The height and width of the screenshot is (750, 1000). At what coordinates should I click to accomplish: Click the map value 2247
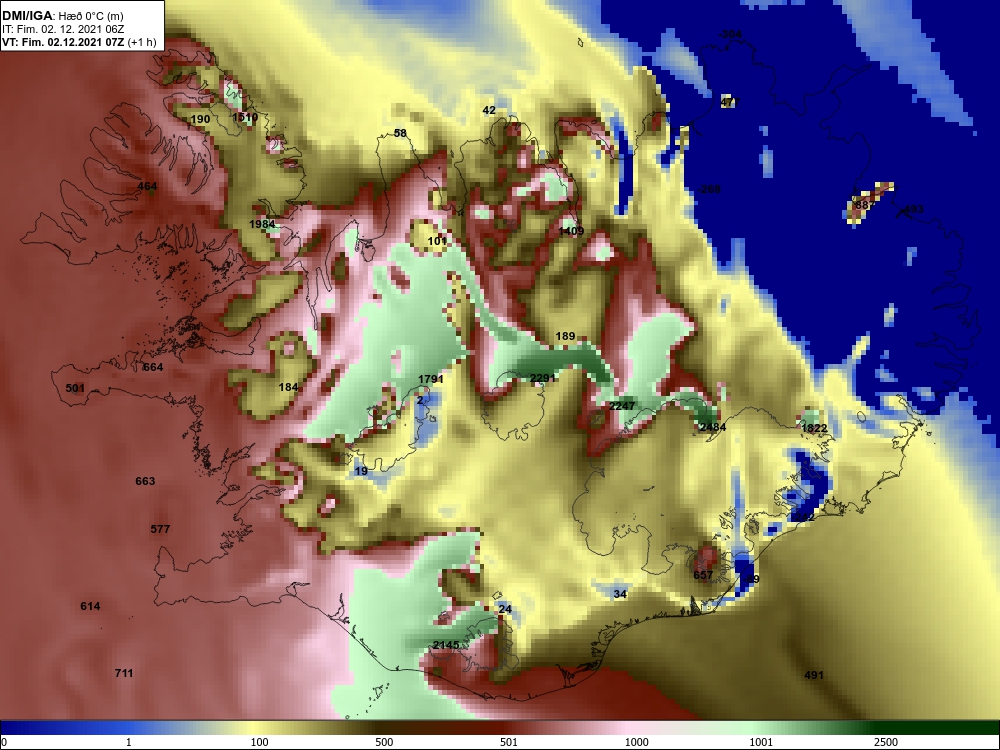[621, 406]
